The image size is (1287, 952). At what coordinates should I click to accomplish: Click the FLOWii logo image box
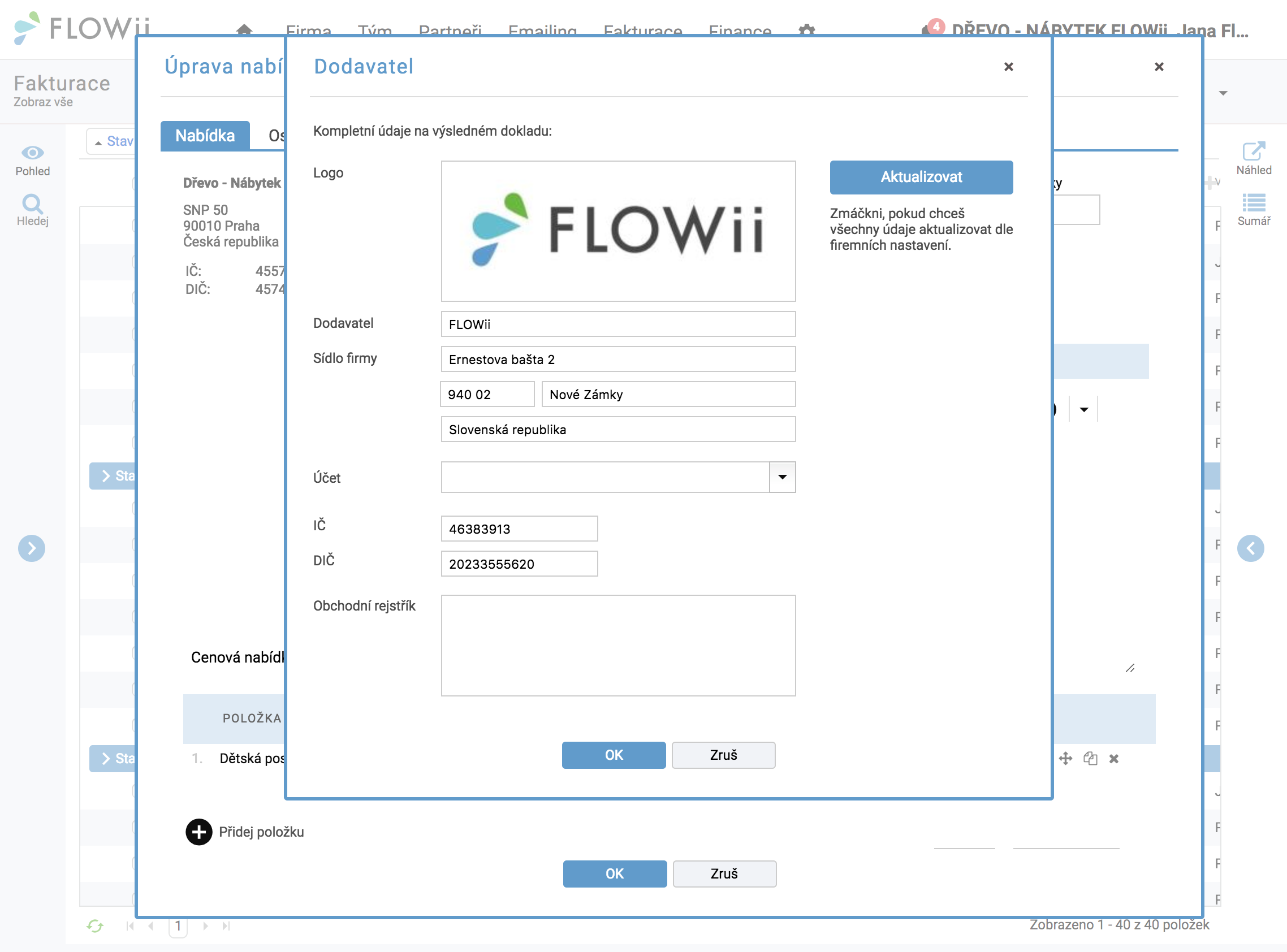(619, 231)
